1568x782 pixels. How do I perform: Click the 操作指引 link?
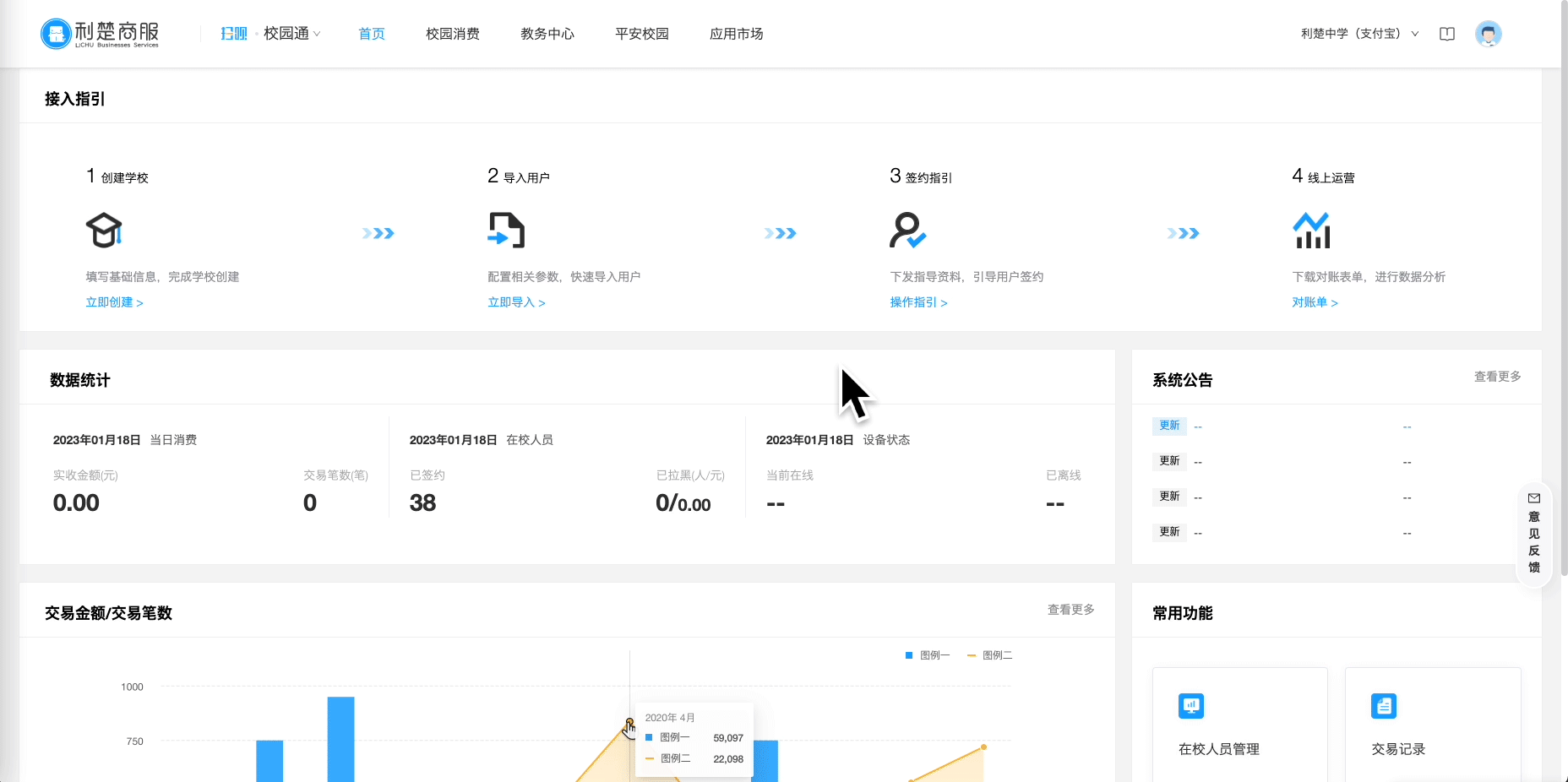coord(918,302)
